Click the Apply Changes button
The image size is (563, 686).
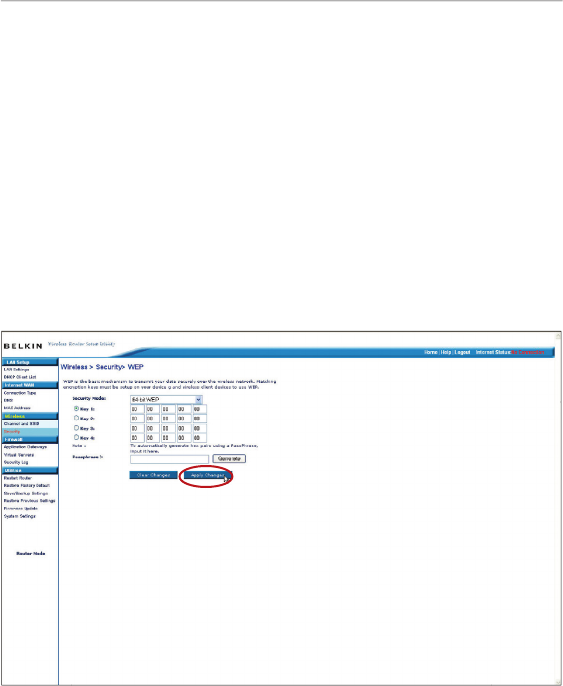207,475
